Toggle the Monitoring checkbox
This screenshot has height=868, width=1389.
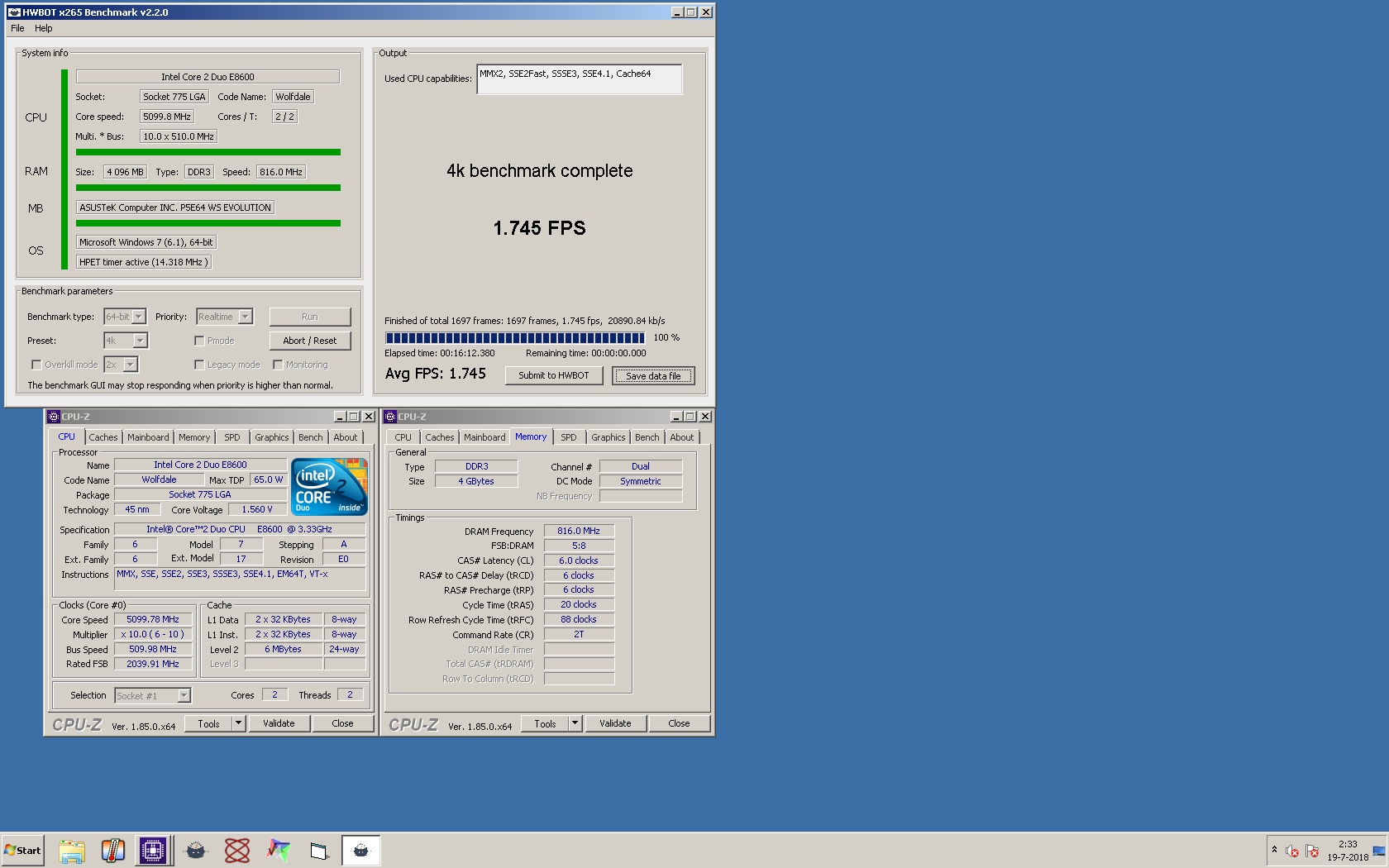(x=278, y=365)
